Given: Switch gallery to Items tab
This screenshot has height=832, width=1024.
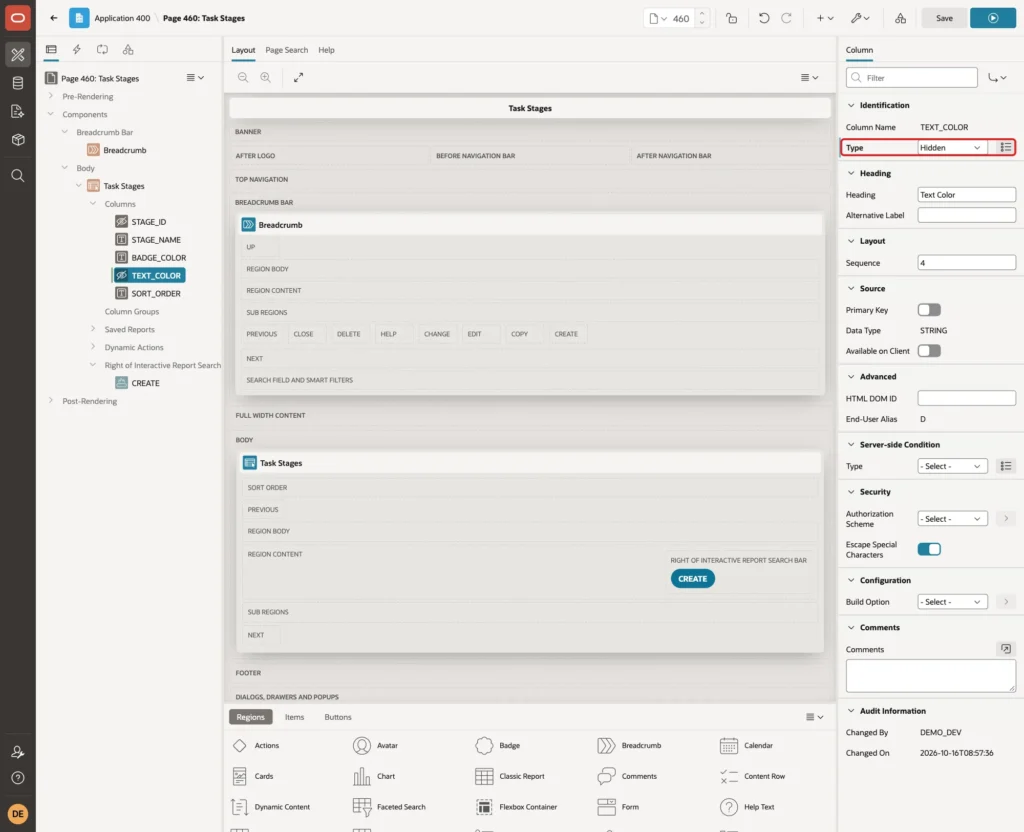Looking at the screenshot, I should (x=295, y=717).
